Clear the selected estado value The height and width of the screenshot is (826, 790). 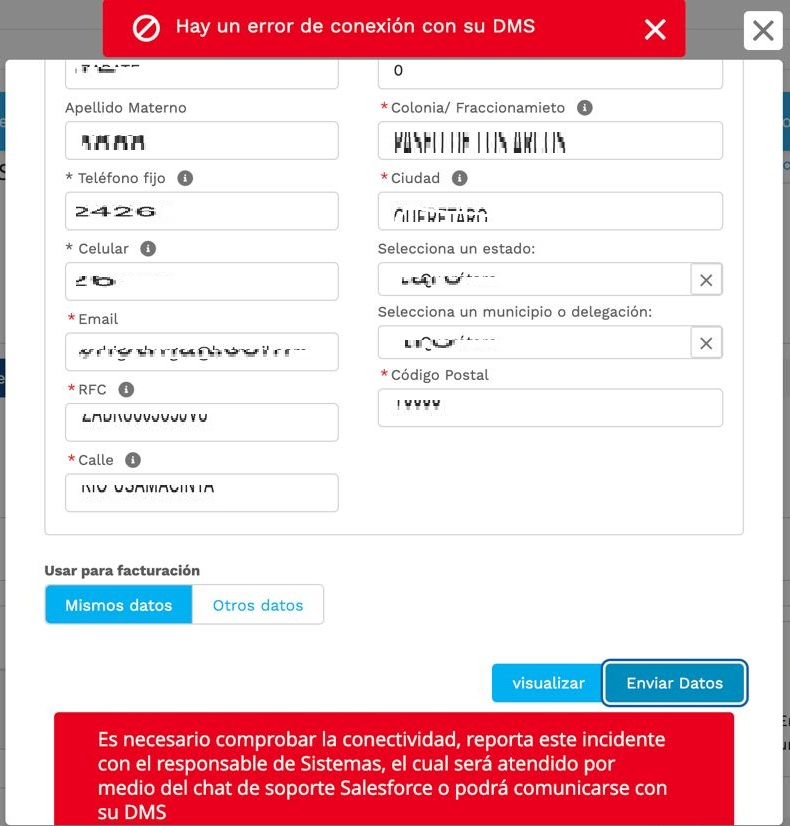pos(706,281)
